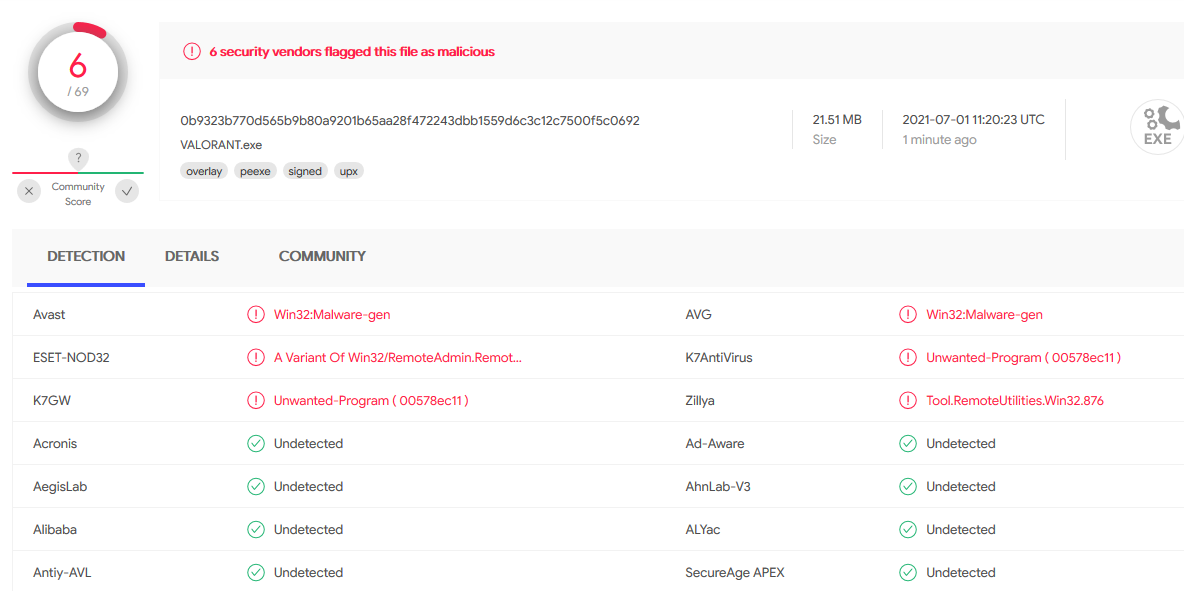Click the file SHA-256 hash text

410,121
